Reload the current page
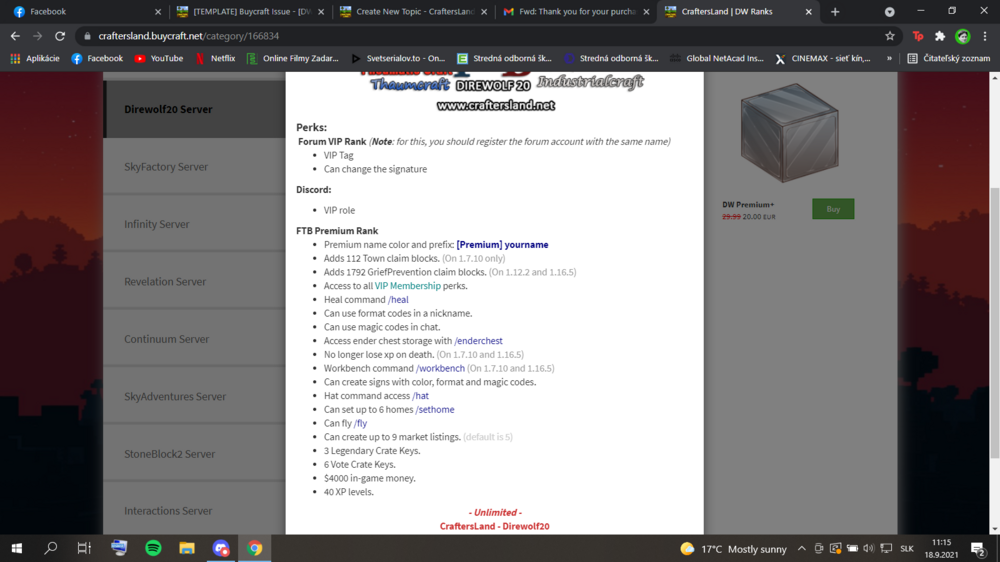 tap(60, 36)
